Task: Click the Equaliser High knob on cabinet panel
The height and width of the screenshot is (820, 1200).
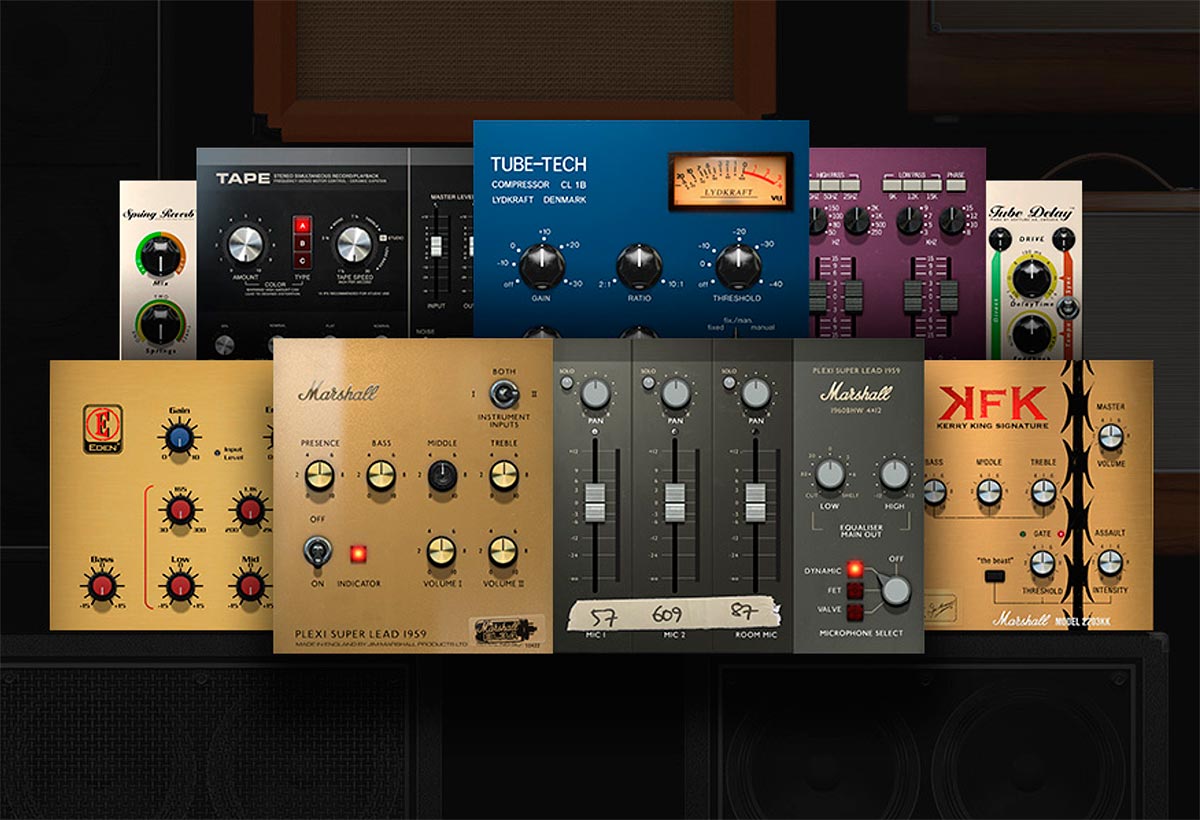Action: click(894, 475)
